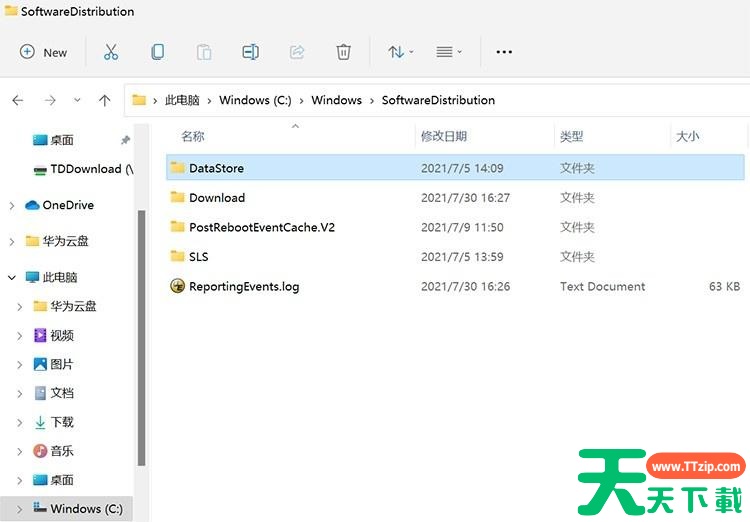Open chevron after 此电脑 in breadcrumb
Image resolution: width=750 pixels, height=522 pixels.
[x=209, y=101]
